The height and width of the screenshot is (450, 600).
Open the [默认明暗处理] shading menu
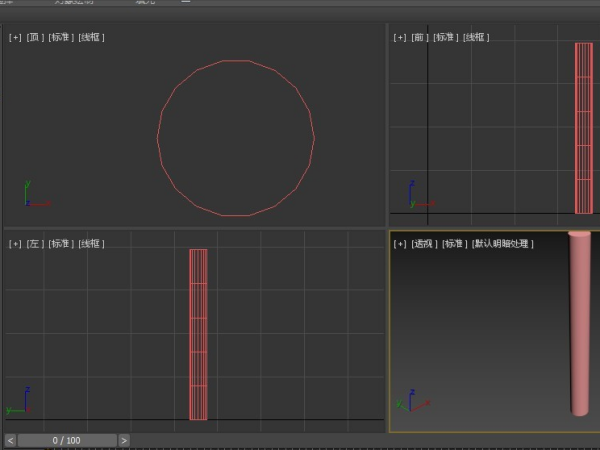click(x=502, y=244)
